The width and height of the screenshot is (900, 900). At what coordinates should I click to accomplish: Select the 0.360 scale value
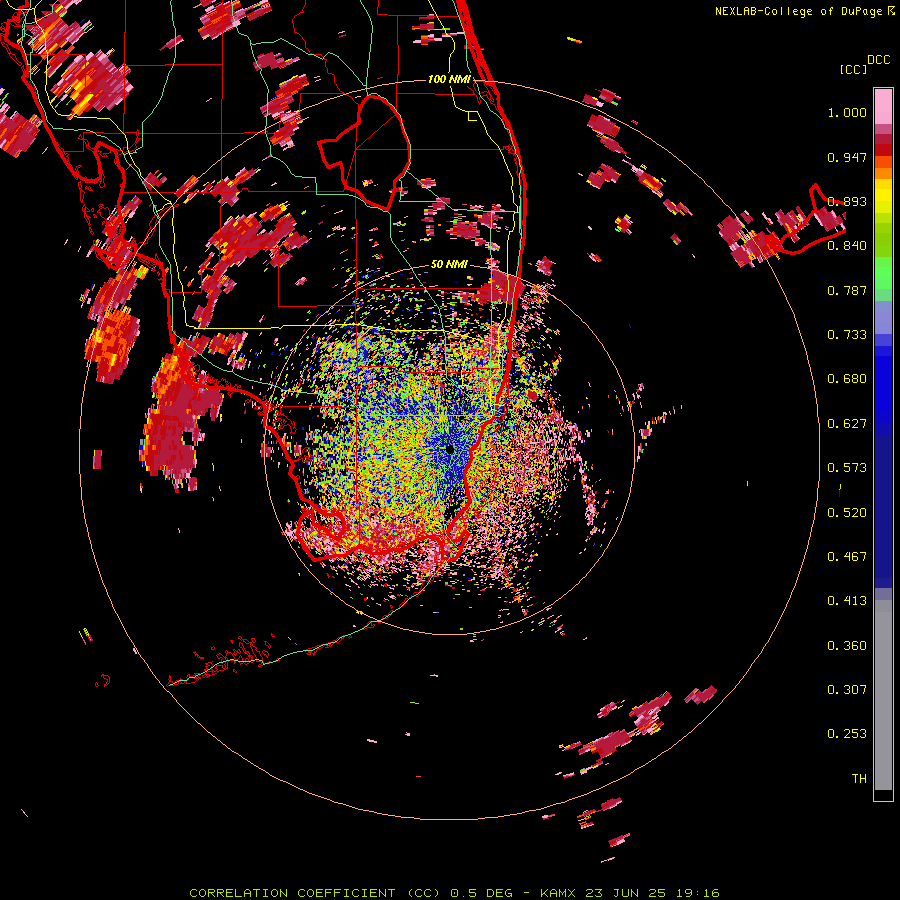pos(847,646)
